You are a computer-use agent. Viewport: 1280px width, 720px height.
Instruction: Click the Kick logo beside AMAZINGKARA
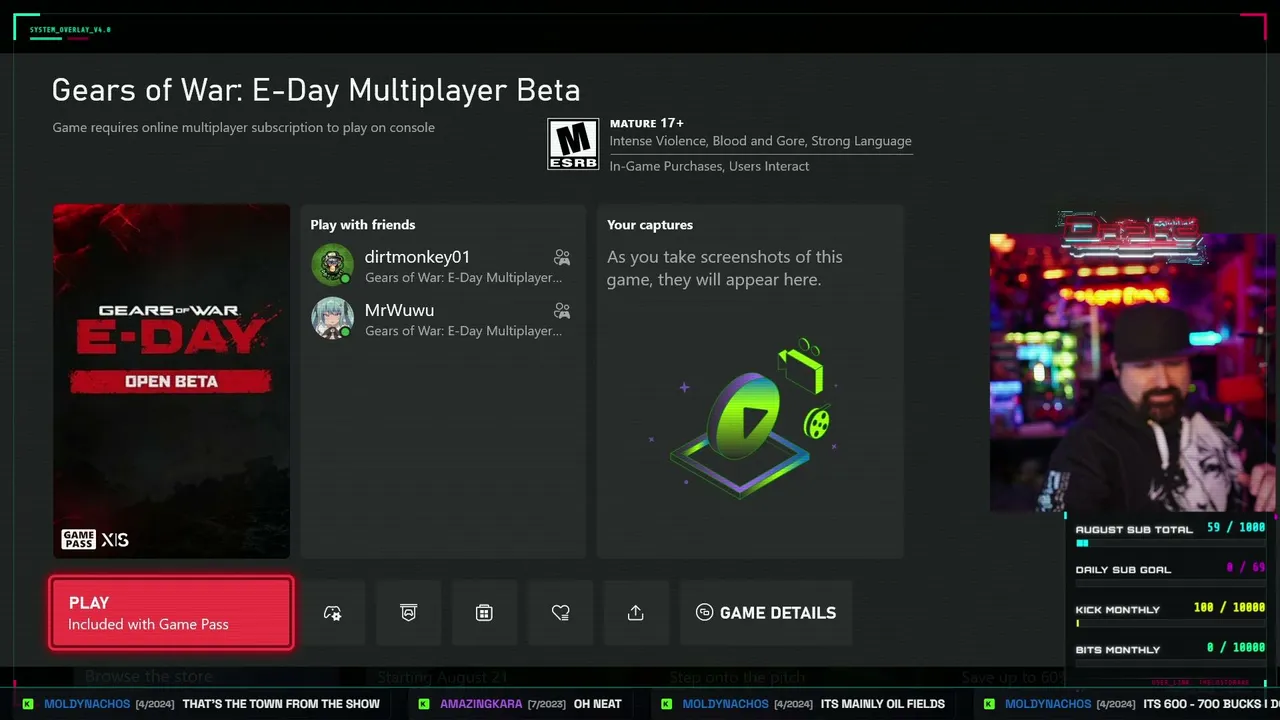(x=424, y=704)
